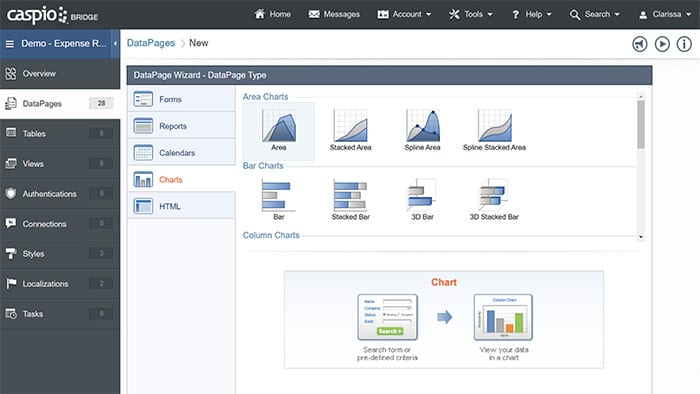Click the announcements megaphone icon
The width and height of the screenshot is (700, 394).
[640, 44]
